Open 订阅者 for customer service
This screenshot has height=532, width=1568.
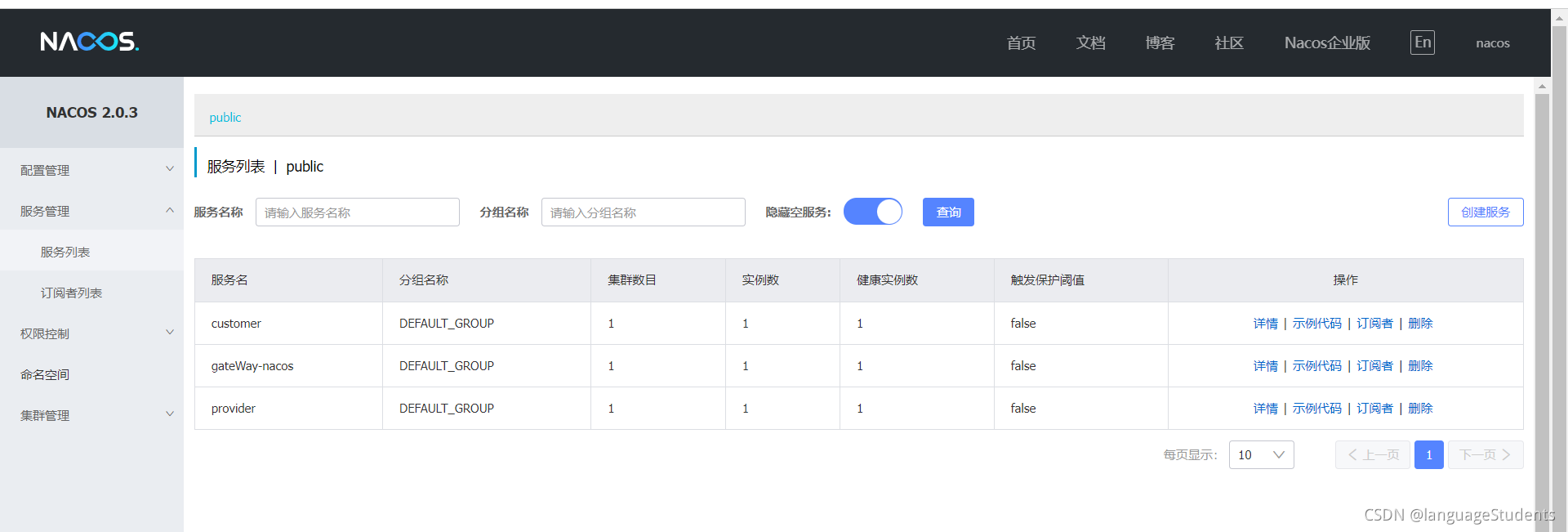(x=1375, y=324)
